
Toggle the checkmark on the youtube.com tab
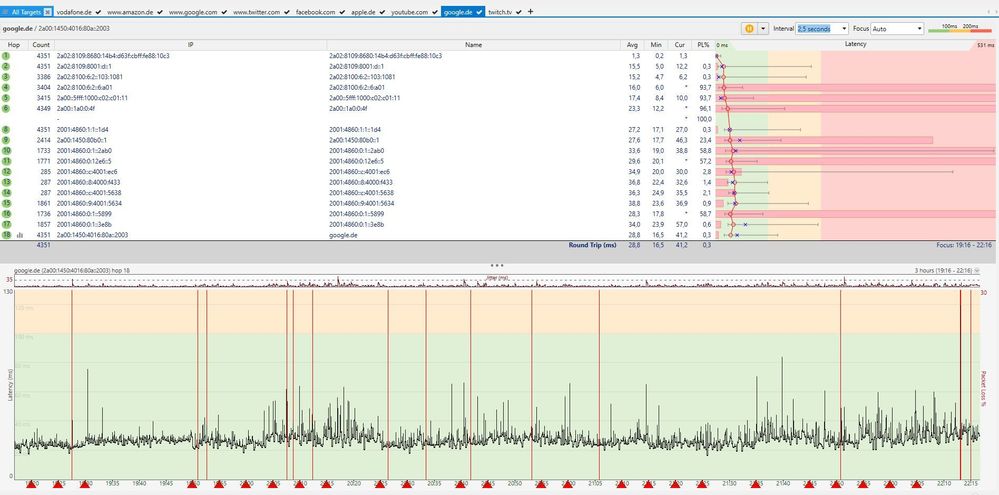coord(435,11)
